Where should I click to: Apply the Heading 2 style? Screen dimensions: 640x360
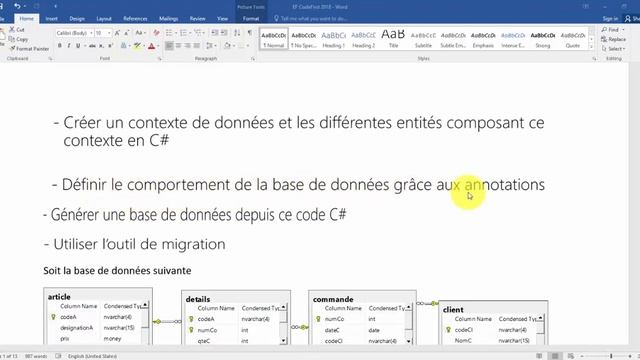(363, 39)
